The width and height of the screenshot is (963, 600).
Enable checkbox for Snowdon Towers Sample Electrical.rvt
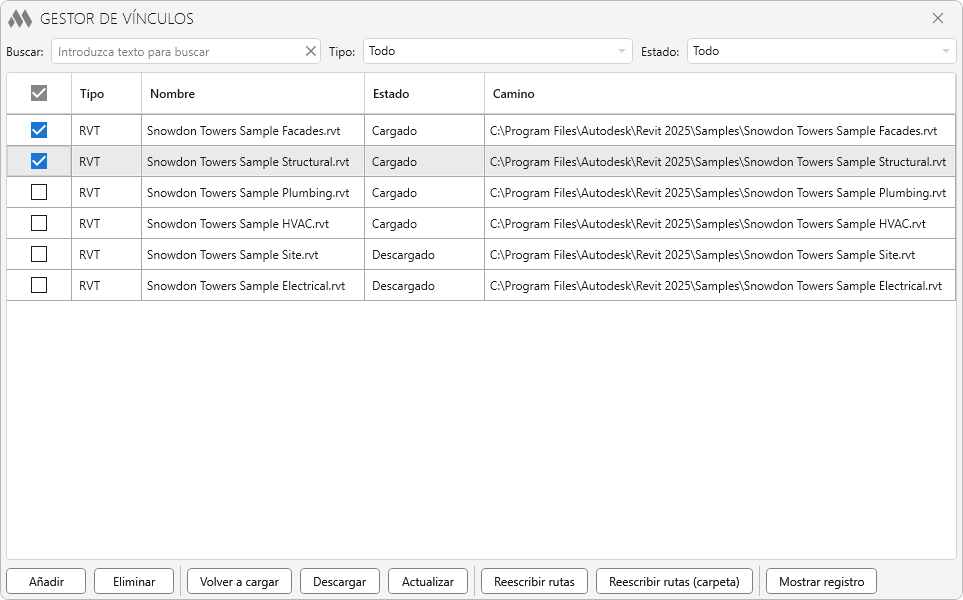click(x=39, y=285)
